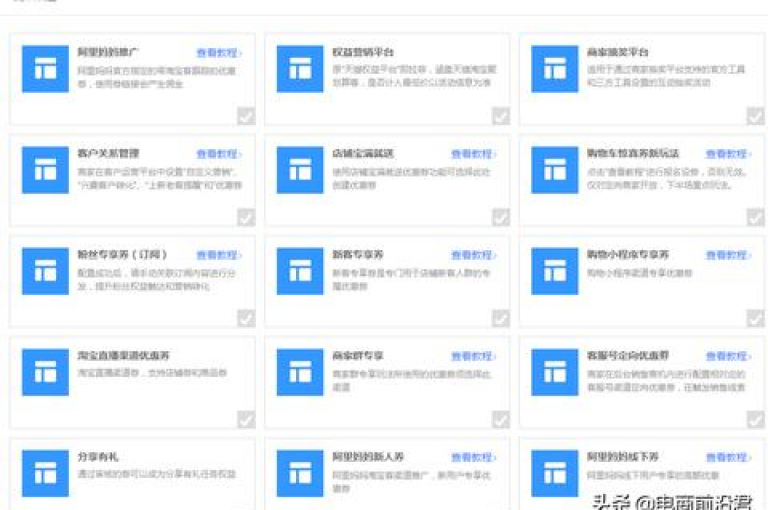Select the 淘宝直播渠道优惠券 title text
This screenshot has height=510, width=768.
tap(123, 356)
